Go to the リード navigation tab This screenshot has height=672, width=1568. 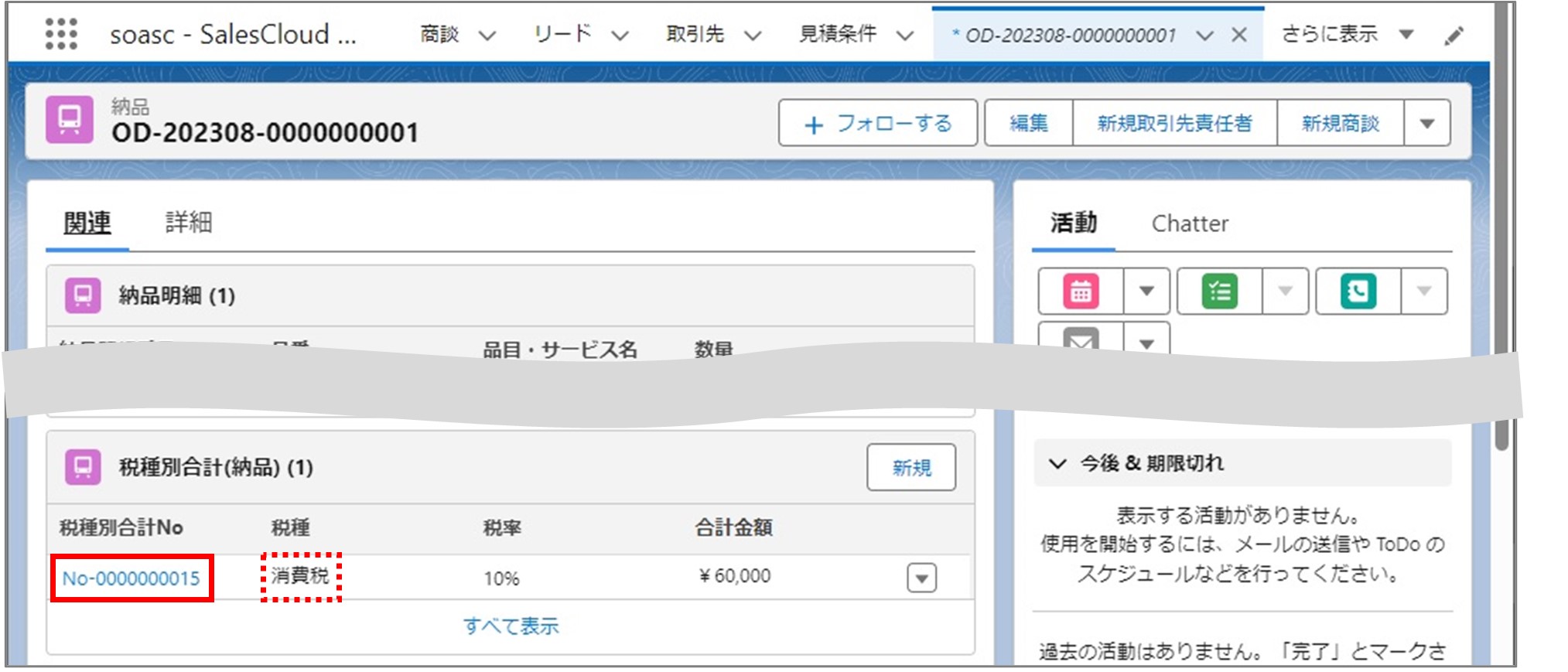click(x=562, y=34)
